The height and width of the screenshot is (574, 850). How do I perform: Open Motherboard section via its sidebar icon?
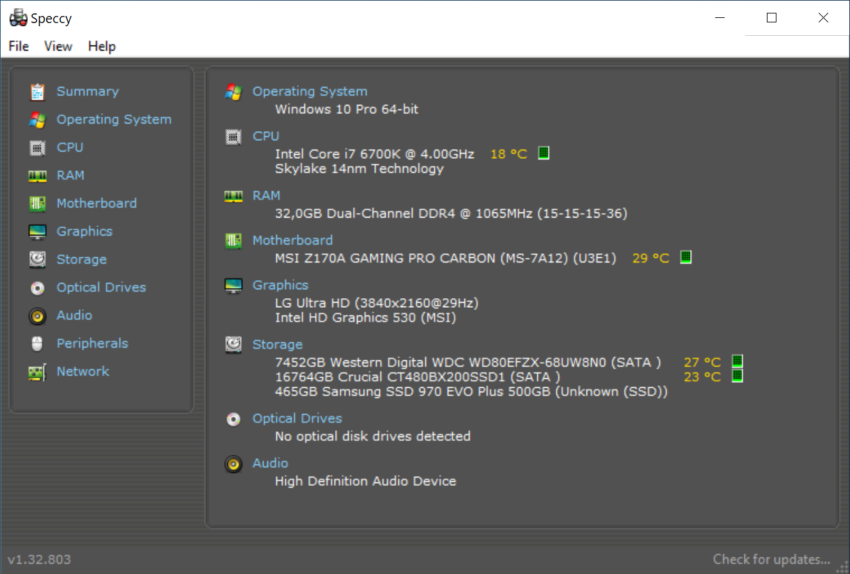point(38,204)
